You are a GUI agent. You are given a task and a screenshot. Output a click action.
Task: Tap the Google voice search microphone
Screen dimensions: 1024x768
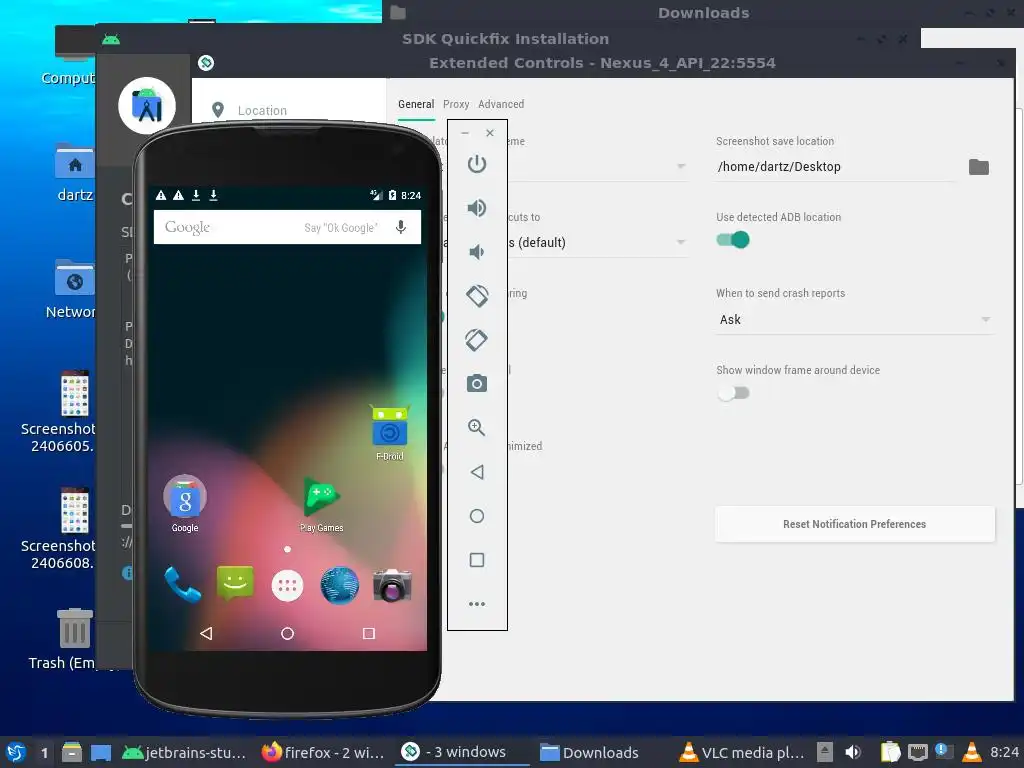point(401,227)
